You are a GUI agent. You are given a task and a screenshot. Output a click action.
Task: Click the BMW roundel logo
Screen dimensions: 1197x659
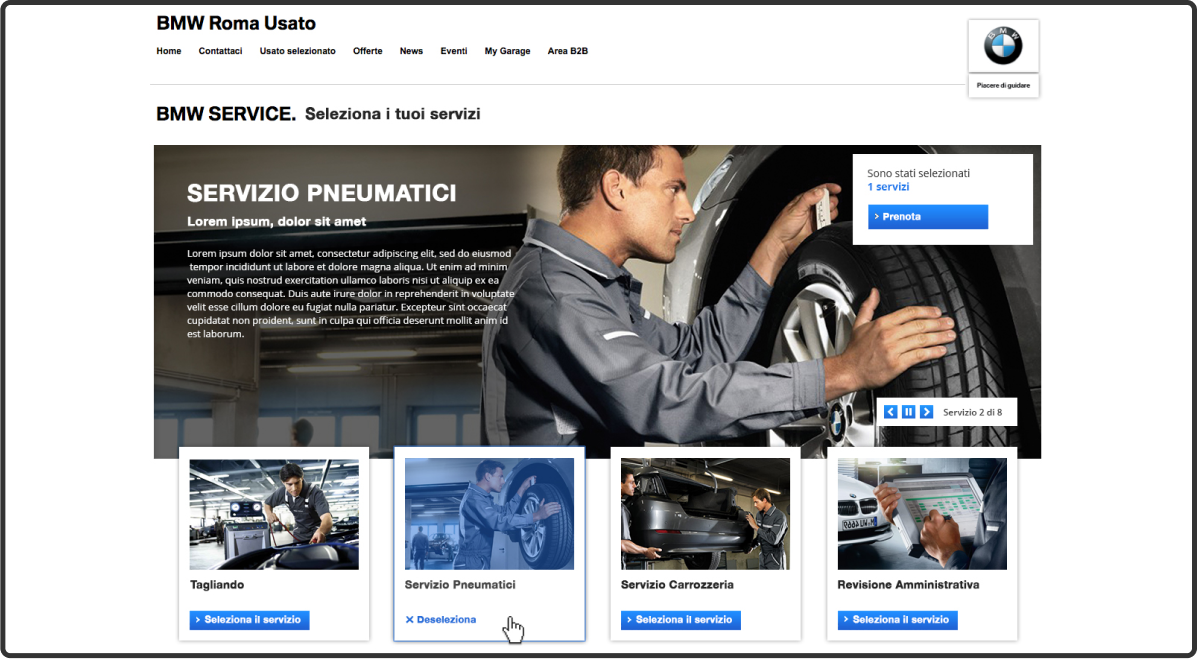[1002, 45]
